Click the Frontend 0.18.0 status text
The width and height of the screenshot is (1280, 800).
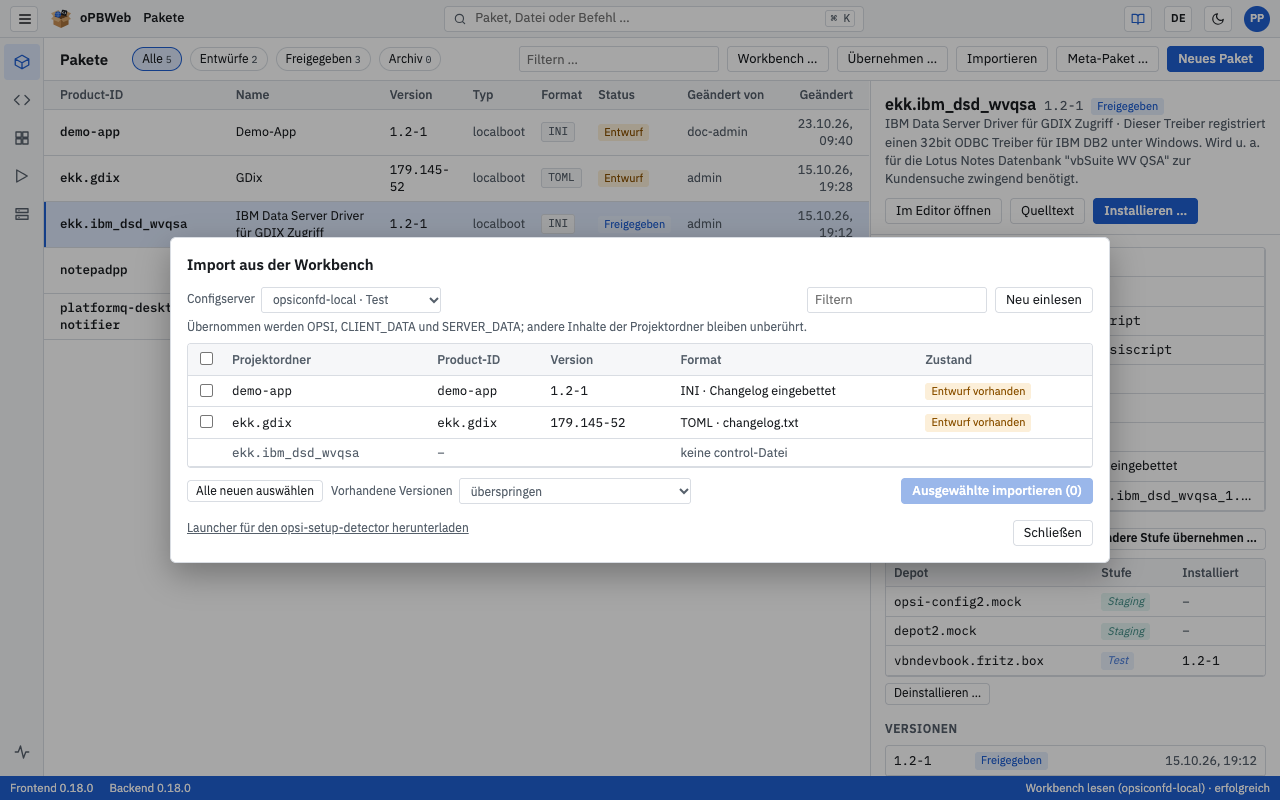tap(52, 788)
